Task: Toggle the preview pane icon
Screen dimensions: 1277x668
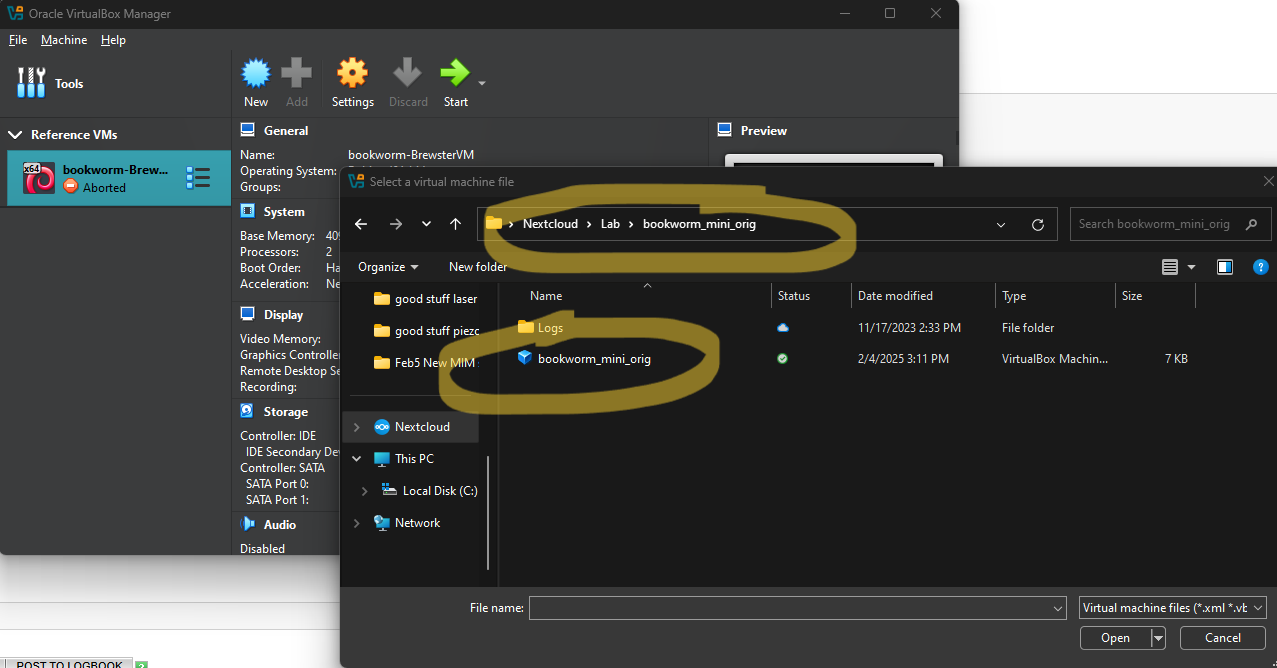Action: pos(1225,267)
